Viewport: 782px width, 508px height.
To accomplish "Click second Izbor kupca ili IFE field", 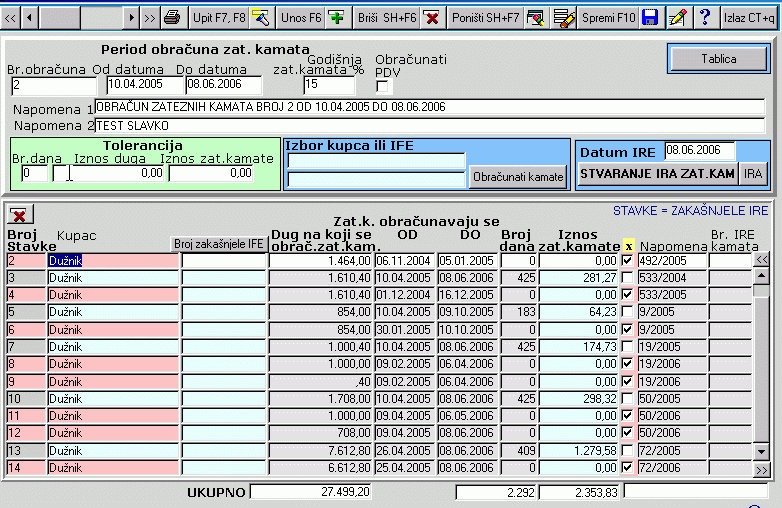I will [377, 179].
